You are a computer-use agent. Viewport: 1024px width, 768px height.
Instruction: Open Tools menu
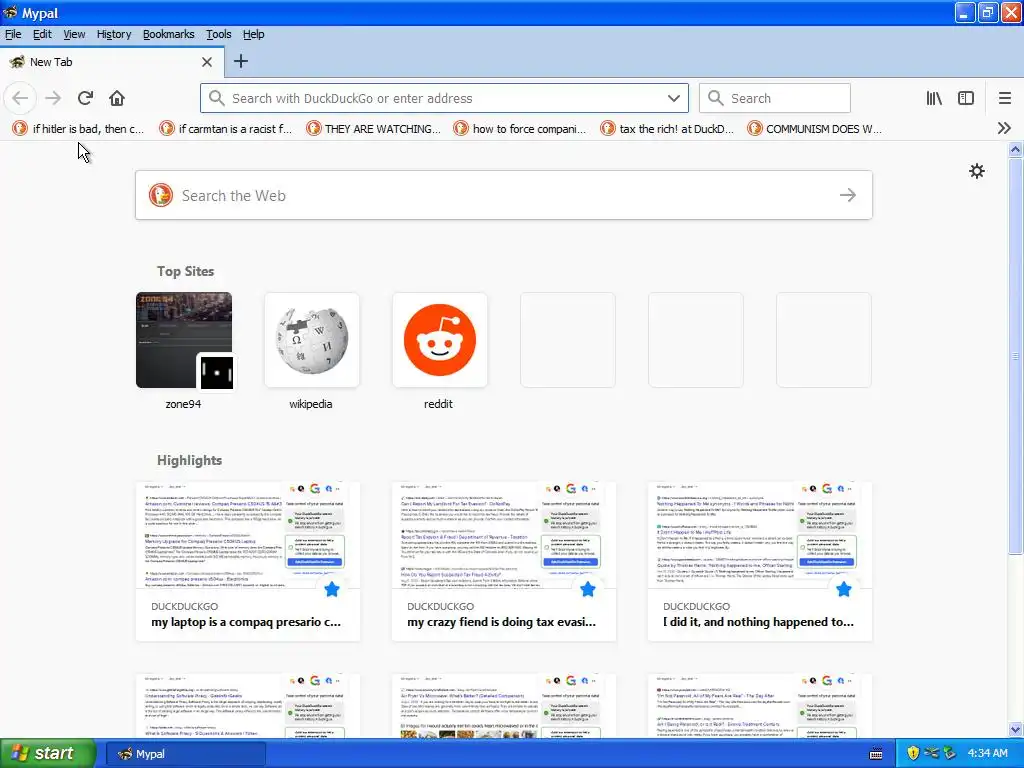pos(218,34)
